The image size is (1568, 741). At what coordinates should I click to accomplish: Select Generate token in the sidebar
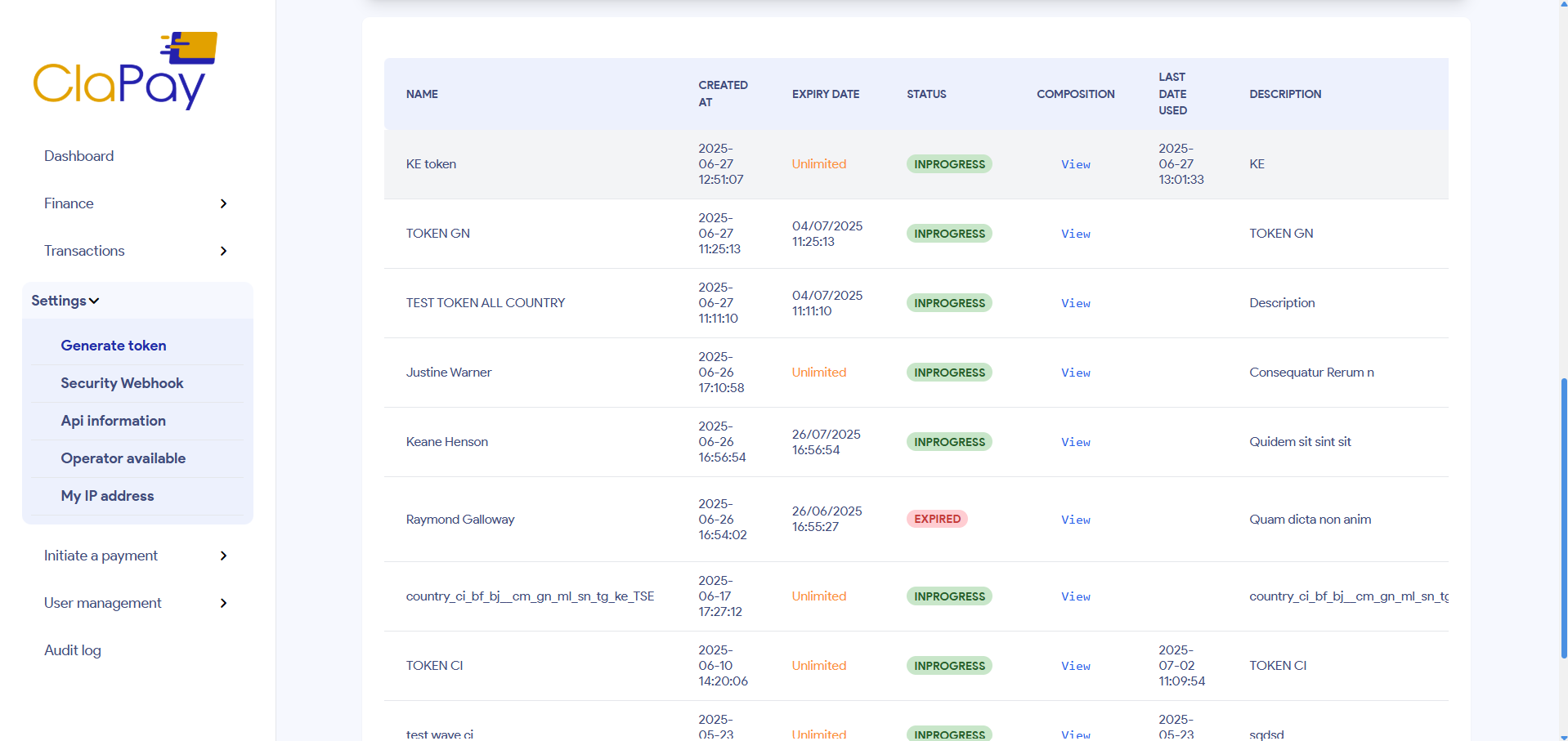113,345
